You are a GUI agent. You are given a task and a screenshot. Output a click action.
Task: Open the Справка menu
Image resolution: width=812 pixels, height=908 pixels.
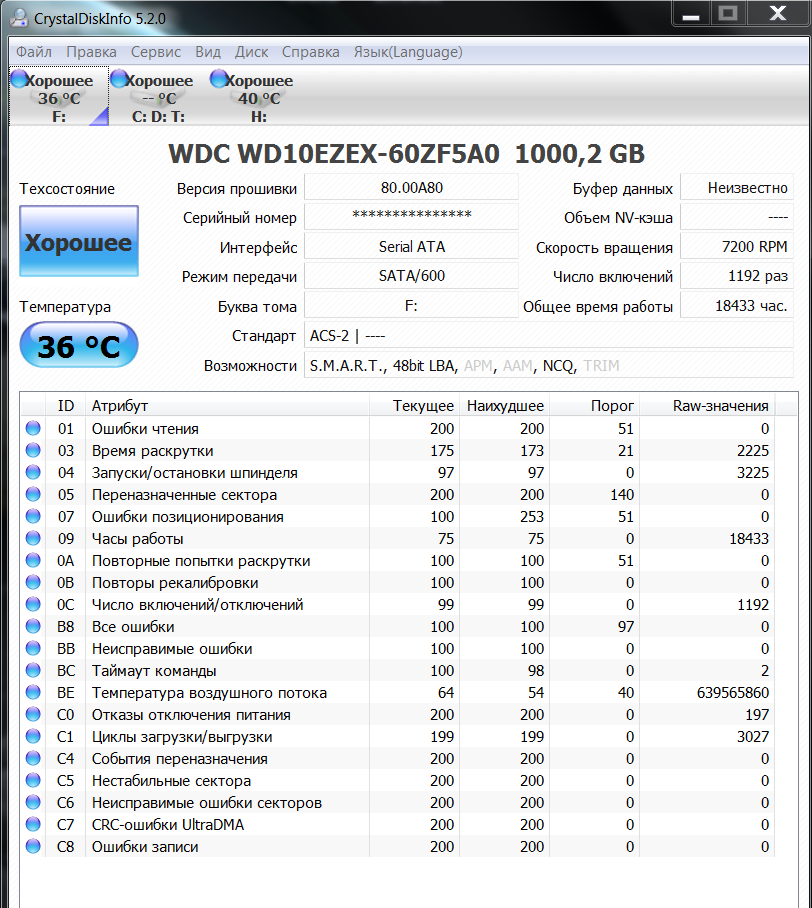click(x=310, y=52)
